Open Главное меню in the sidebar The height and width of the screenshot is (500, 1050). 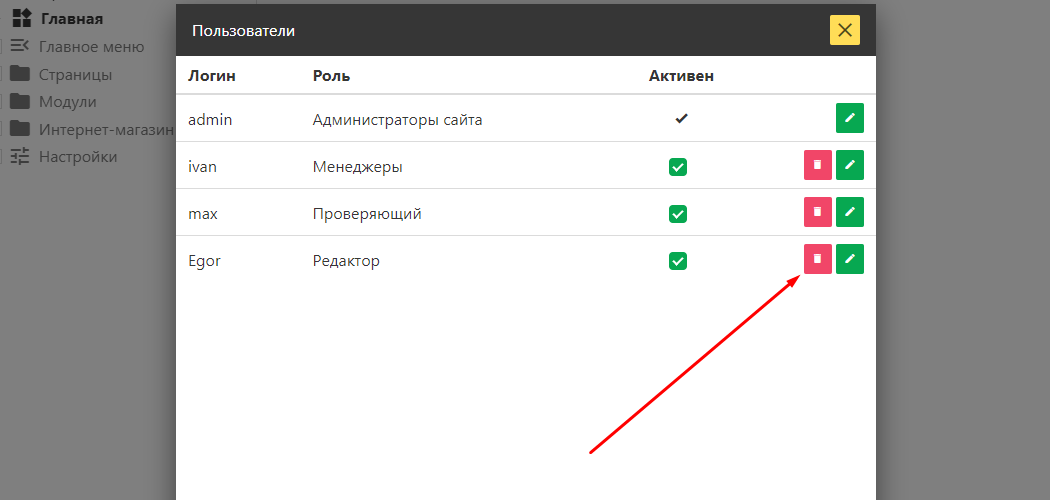(92, 47)
